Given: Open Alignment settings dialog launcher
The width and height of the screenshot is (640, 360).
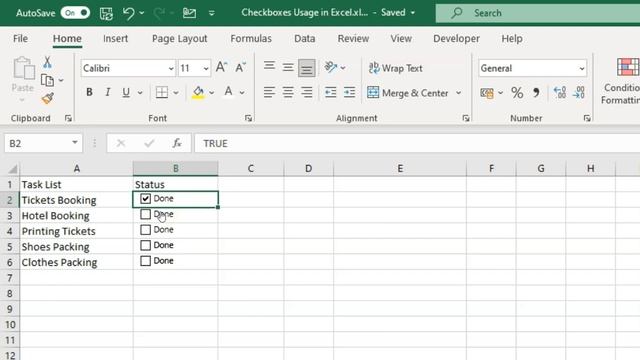Looking at the screenshot, I should pyautogui.click(x=466, y=118).
